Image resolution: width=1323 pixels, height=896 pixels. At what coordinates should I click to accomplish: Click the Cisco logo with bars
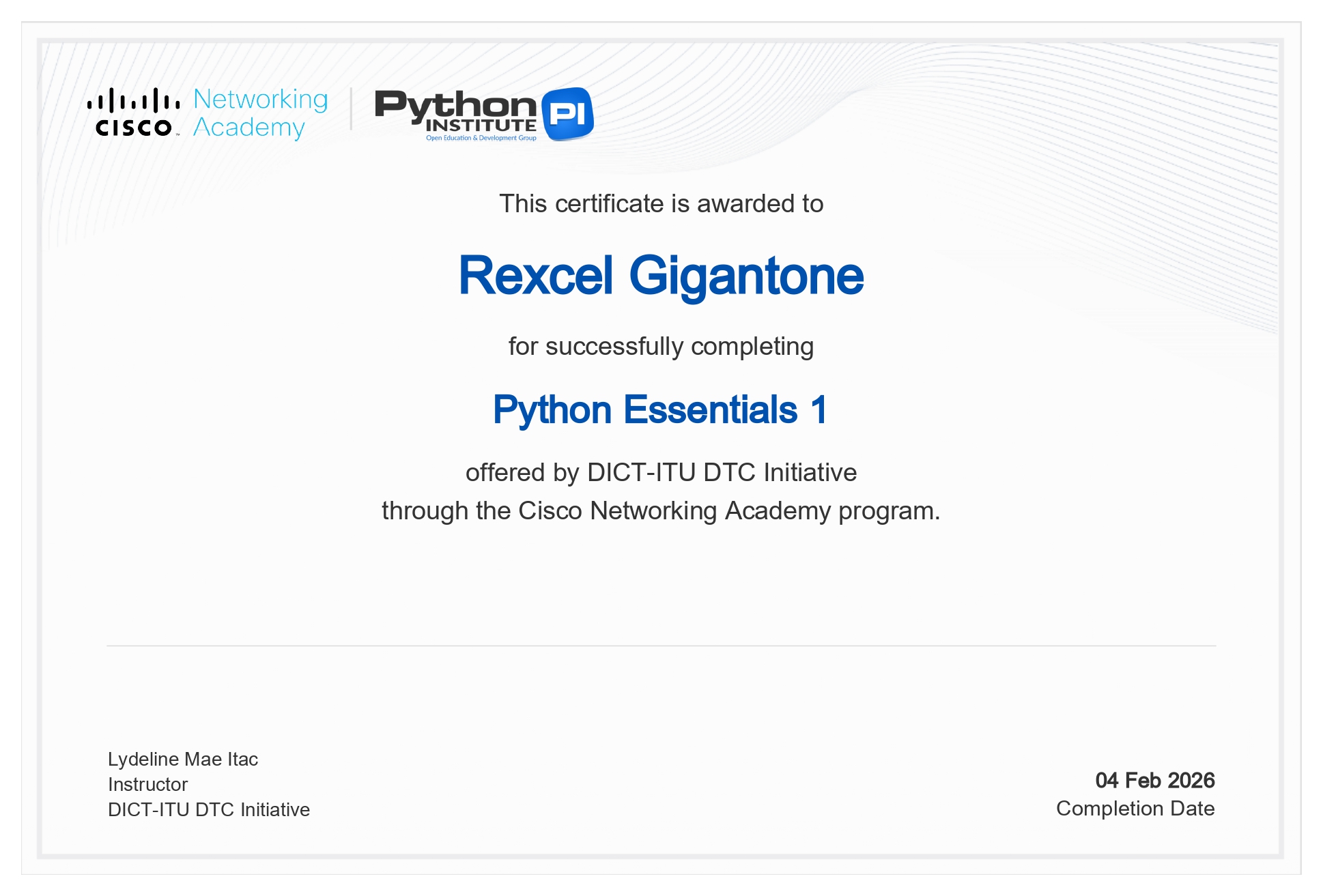tap(134, 113)
